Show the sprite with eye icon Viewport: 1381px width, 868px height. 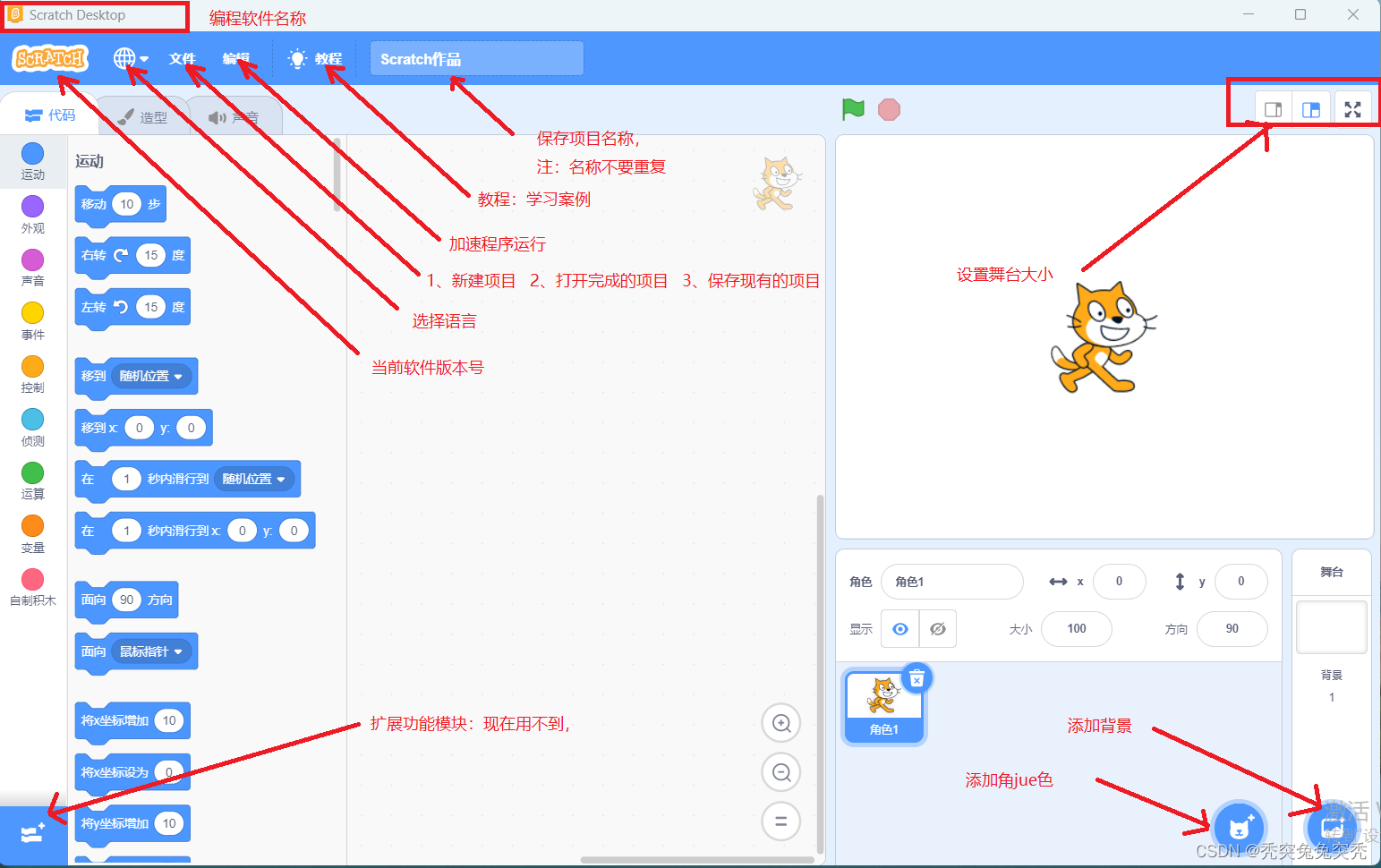[900, 629]
